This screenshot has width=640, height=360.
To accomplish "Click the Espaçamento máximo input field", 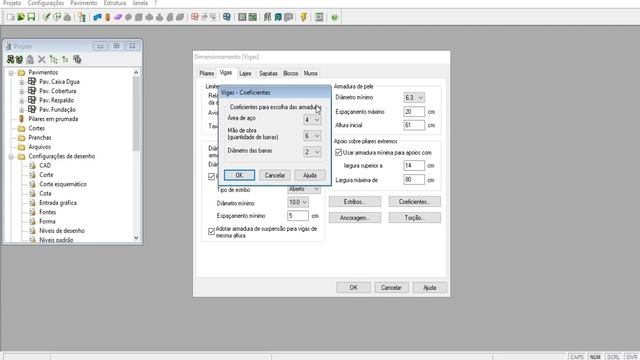I will click(414, 111).
